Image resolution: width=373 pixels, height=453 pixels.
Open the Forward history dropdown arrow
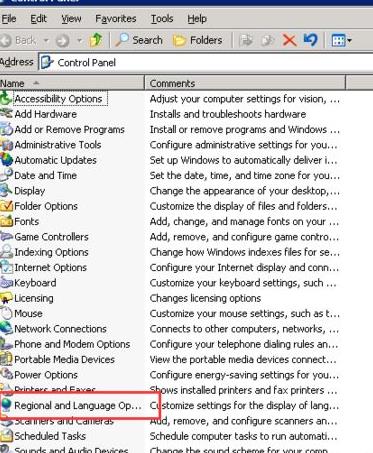tap(79, 41)
